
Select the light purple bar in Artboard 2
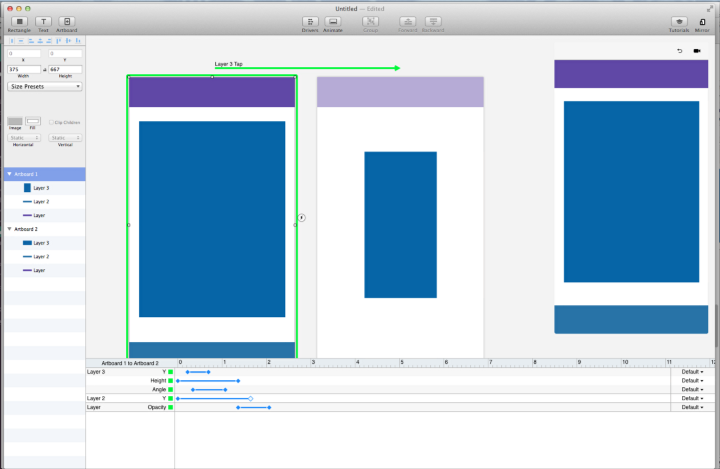point(400,92)
